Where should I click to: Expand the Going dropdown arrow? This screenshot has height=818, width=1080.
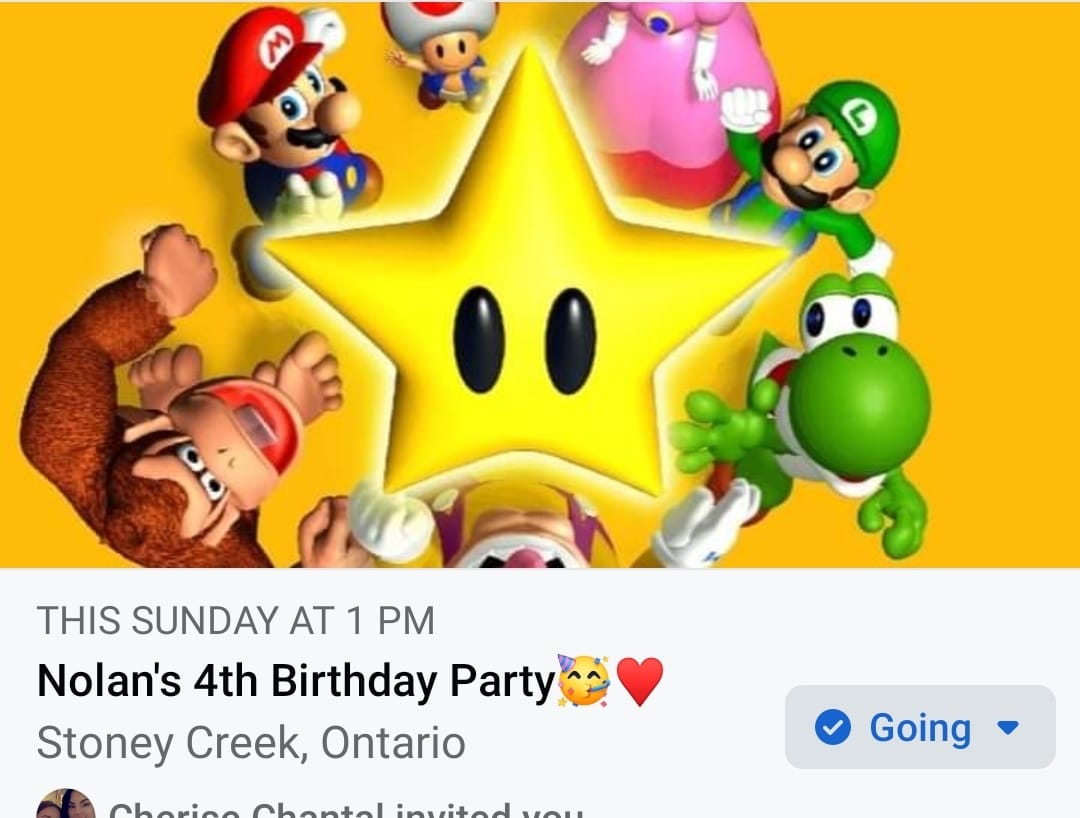click(1008, 727)
